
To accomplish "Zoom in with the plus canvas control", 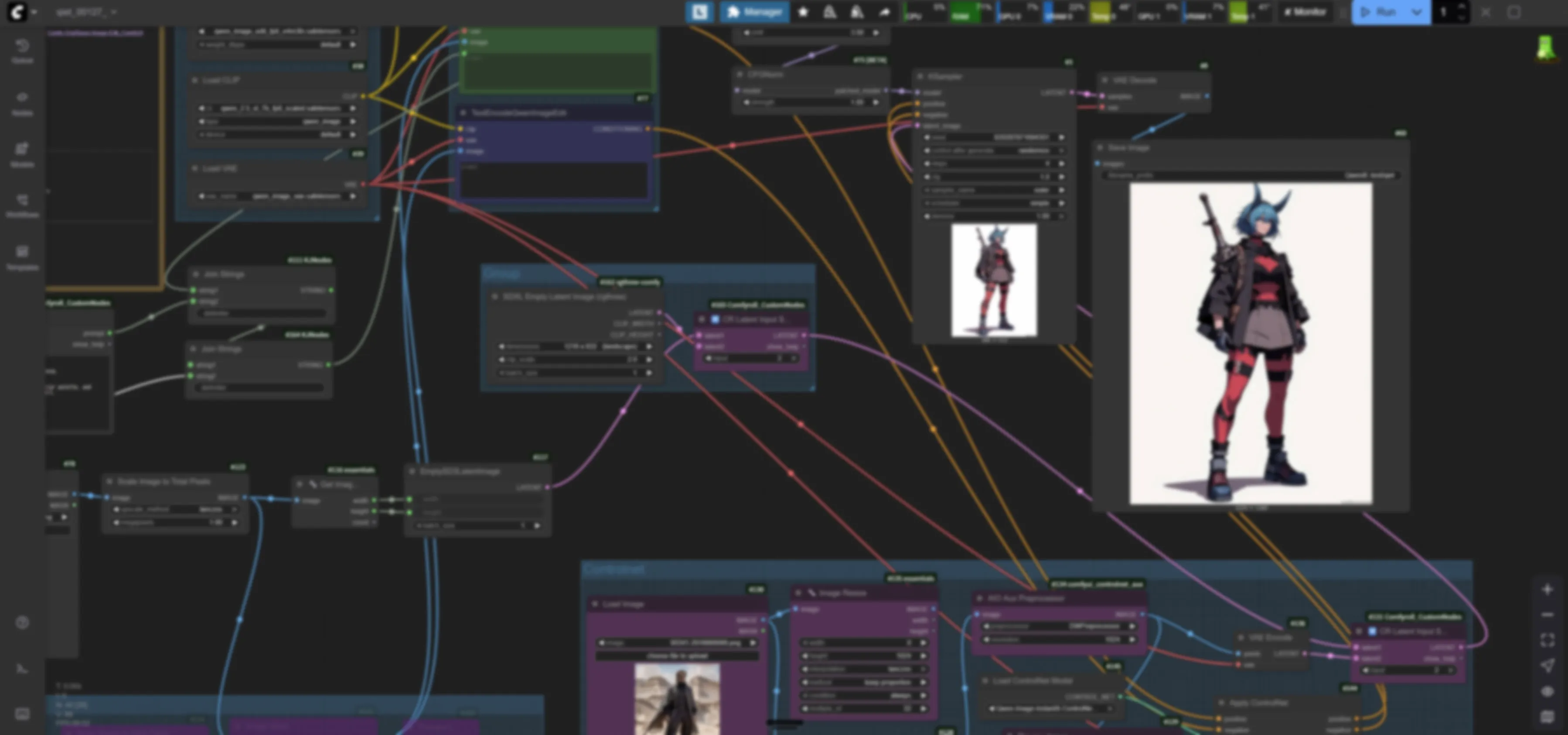I will (x=1547, y=589).
